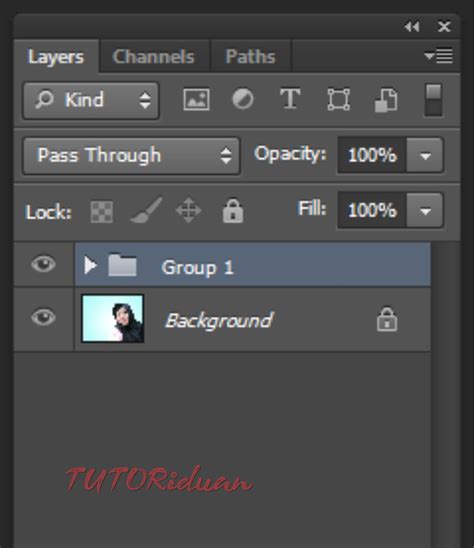
Task: Lock transparent pixels checkerboard icon
Action: (102, 211)
